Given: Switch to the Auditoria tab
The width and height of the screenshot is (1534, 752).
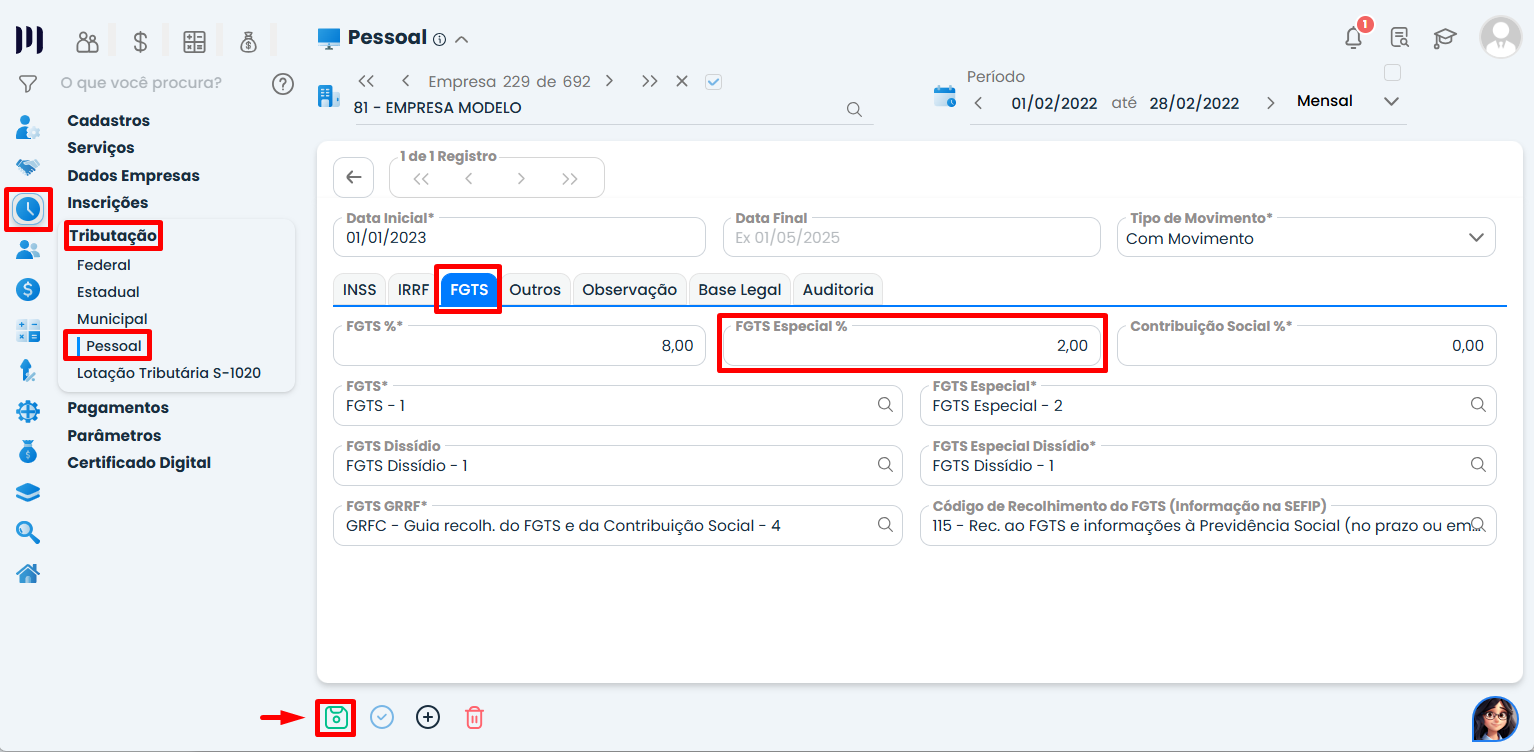Looking at the screenshot, I should [x=838, y=289].
